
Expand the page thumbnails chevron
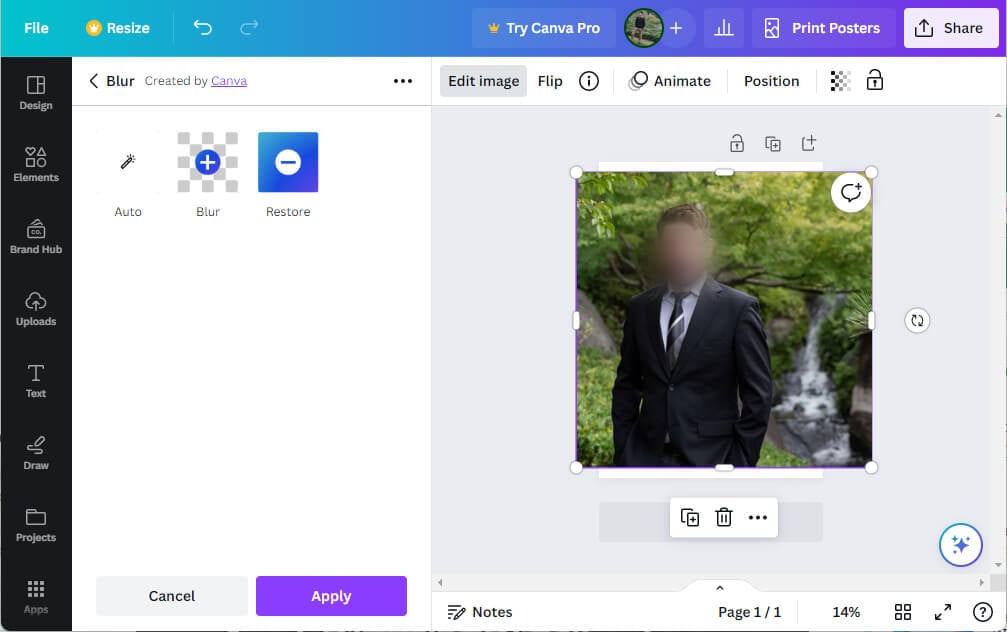(719, 588)
